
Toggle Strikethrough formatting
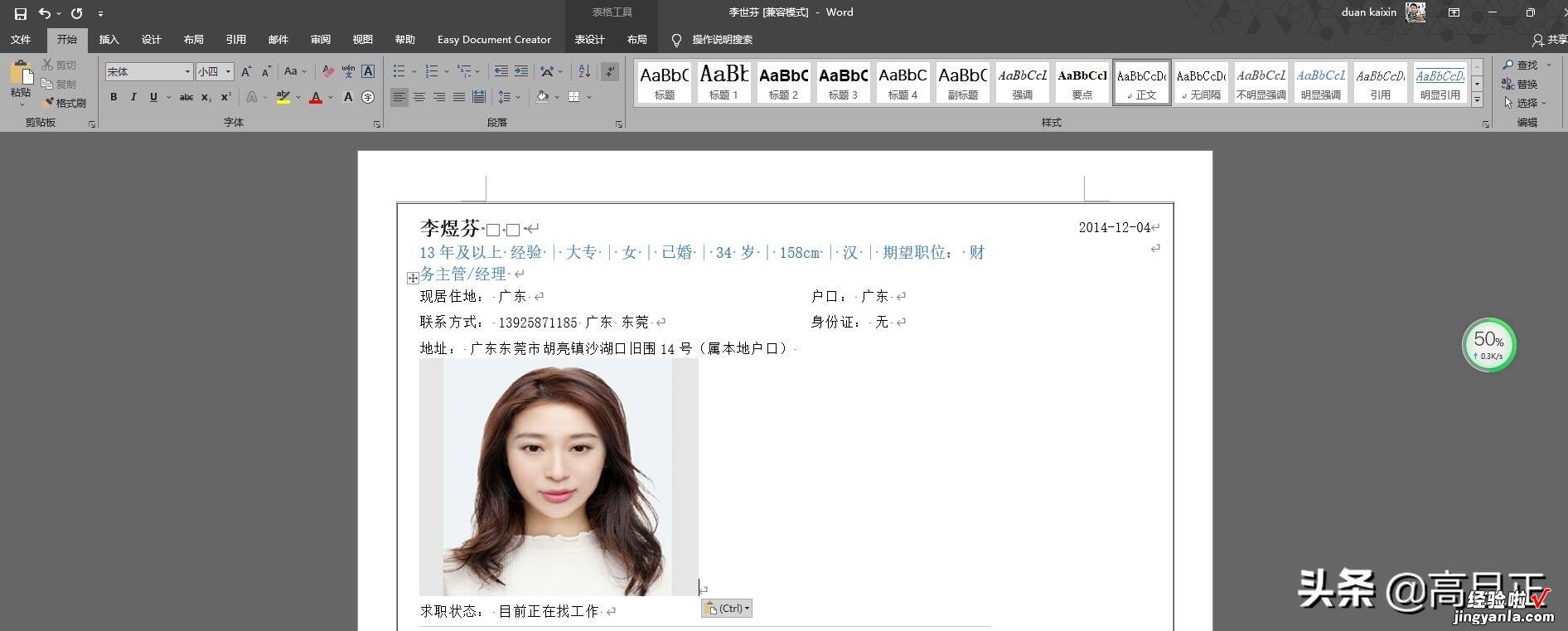click(x=186, y=97)
